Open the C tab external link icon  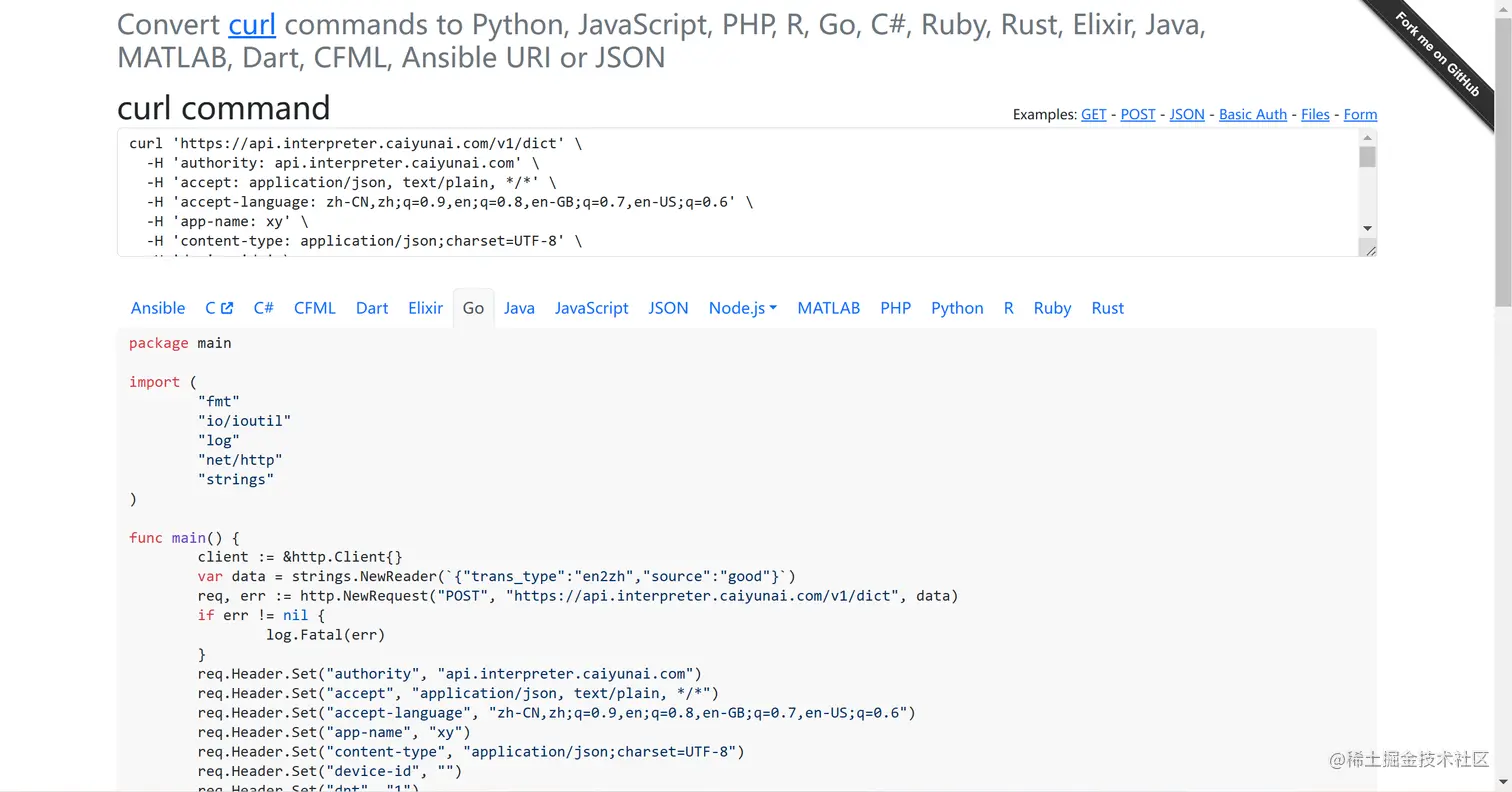coord(227,308)
